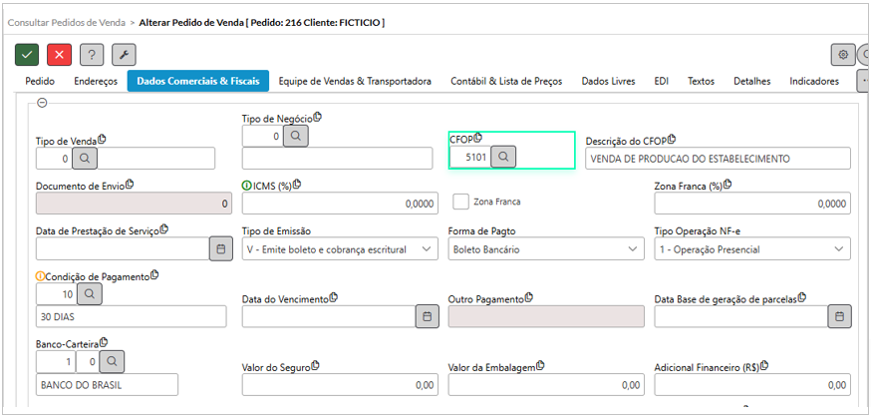
Task: Click the Valor do Seguro input field
Action: coord(340,385)
